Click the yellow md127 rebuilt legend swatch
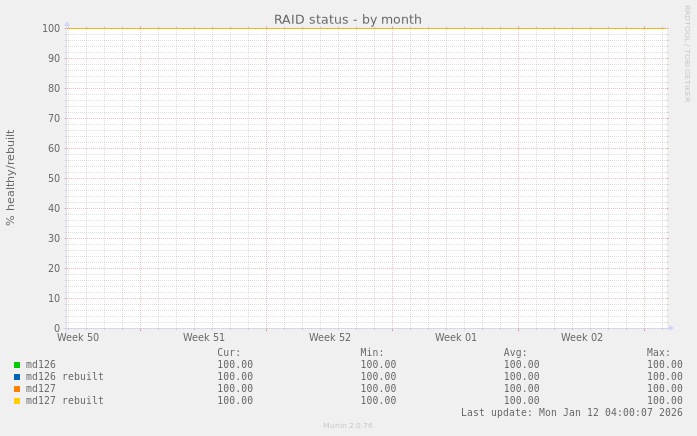Screen dimensions: 697x436 tap(17, 401)
